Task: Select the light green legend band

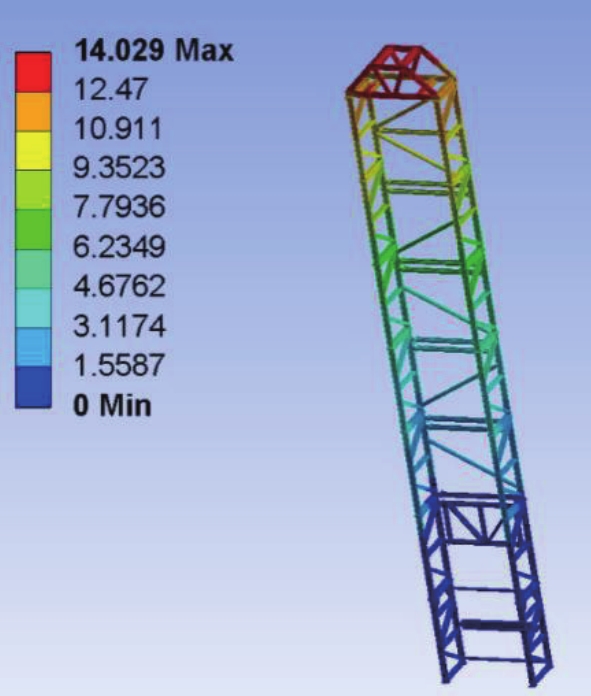Action: [33, 190]
